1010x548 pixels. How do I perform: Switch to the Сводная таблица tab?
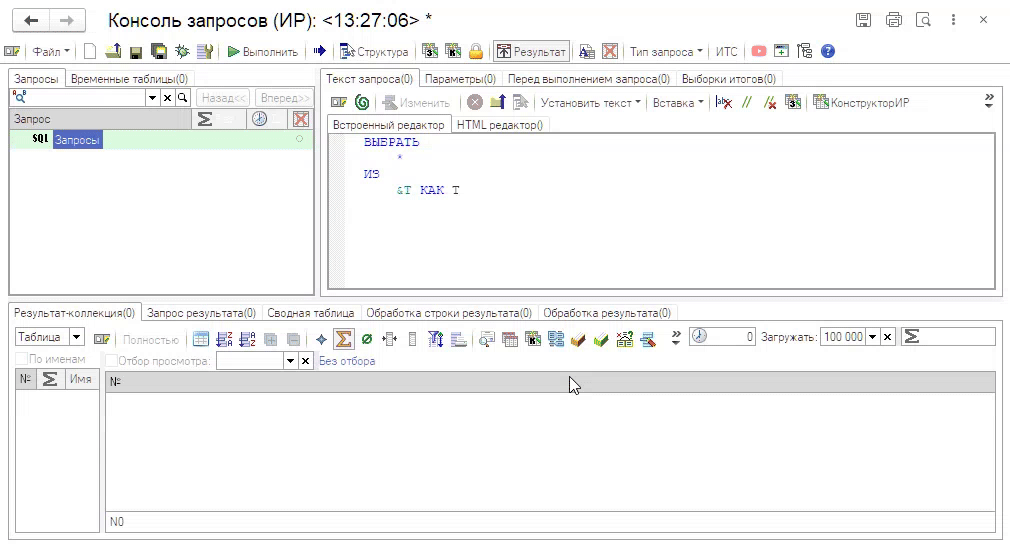tap(310, 313)
